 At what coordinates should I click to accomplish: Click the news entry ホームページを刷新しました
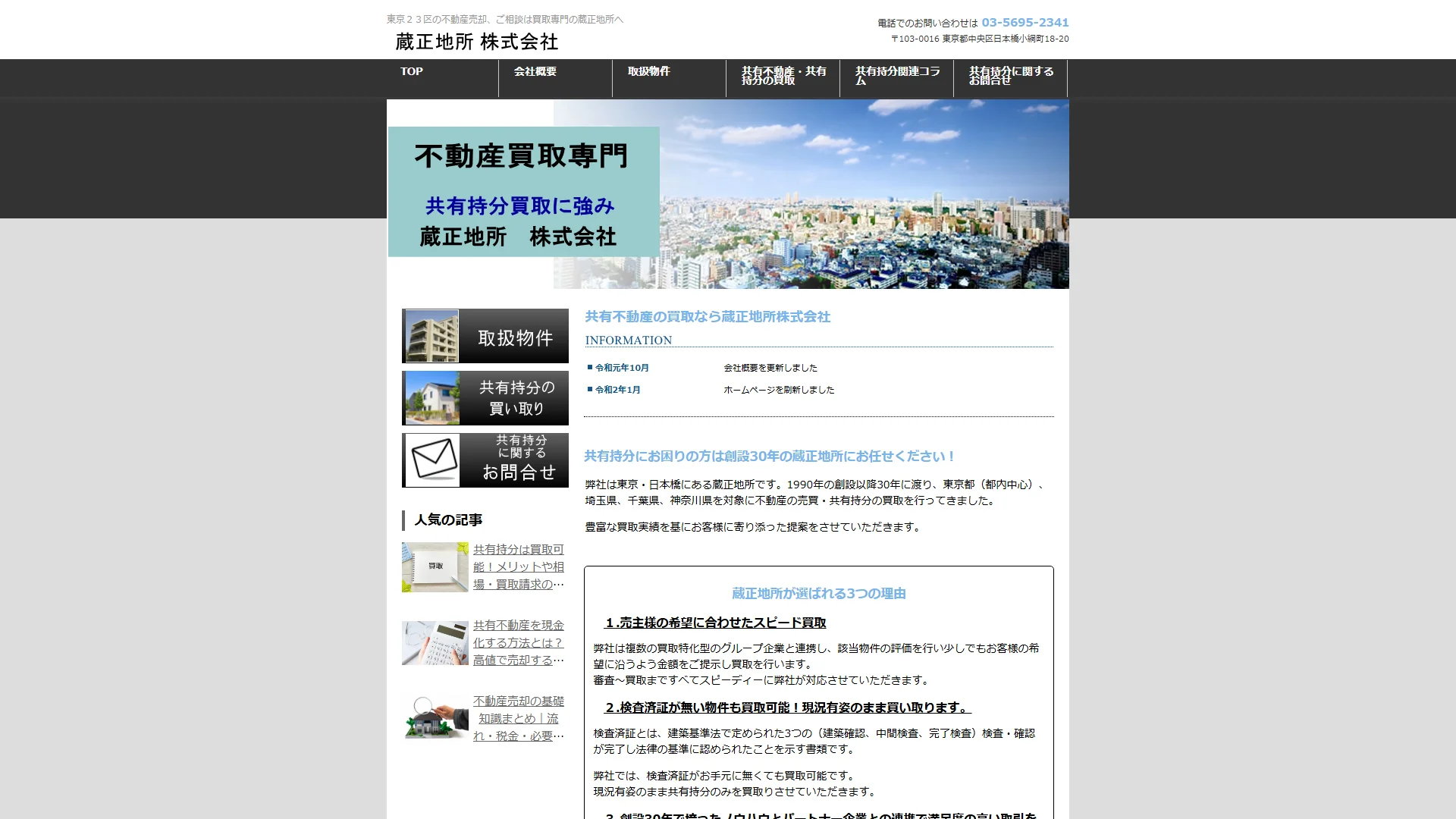(x=779, y=390)
